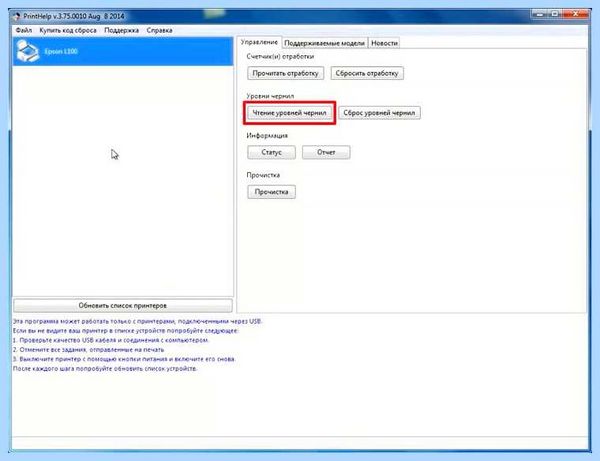Minimize the PrintHelp window

(540, 14)
